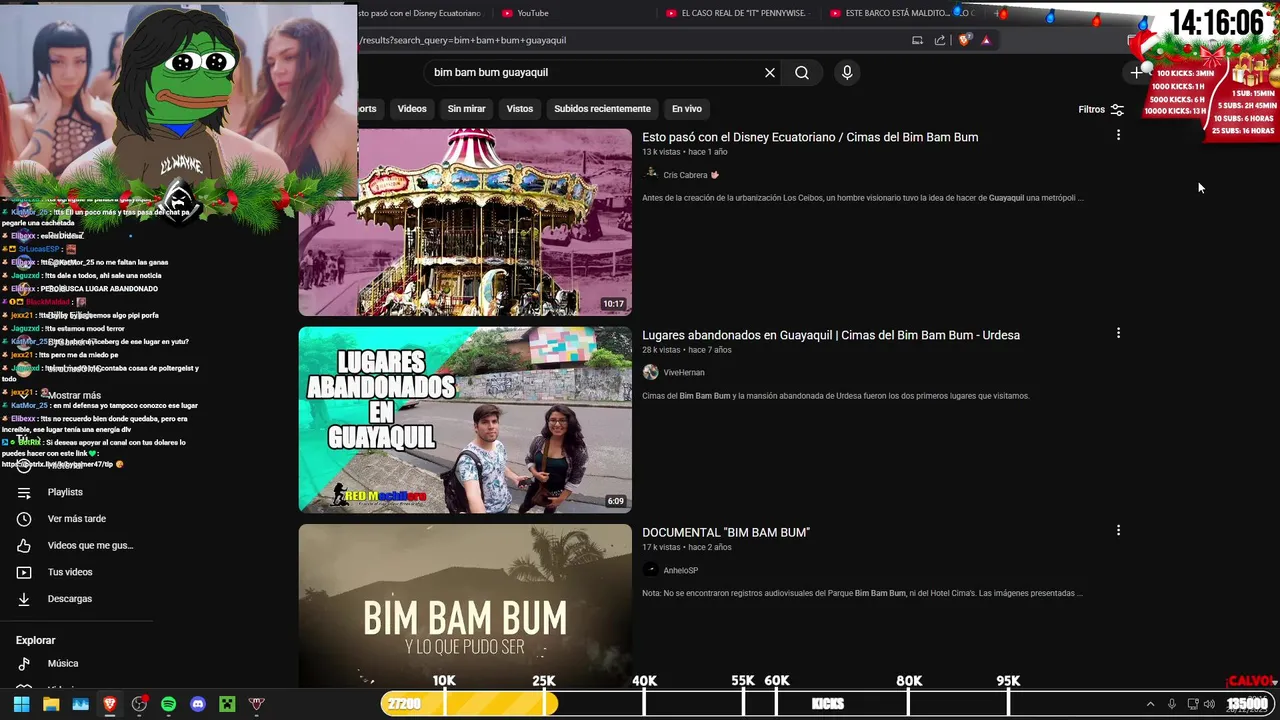1280x720 pixels.
Task: Open Spotify from the taskbar
Action: click(x=168, y=704)
